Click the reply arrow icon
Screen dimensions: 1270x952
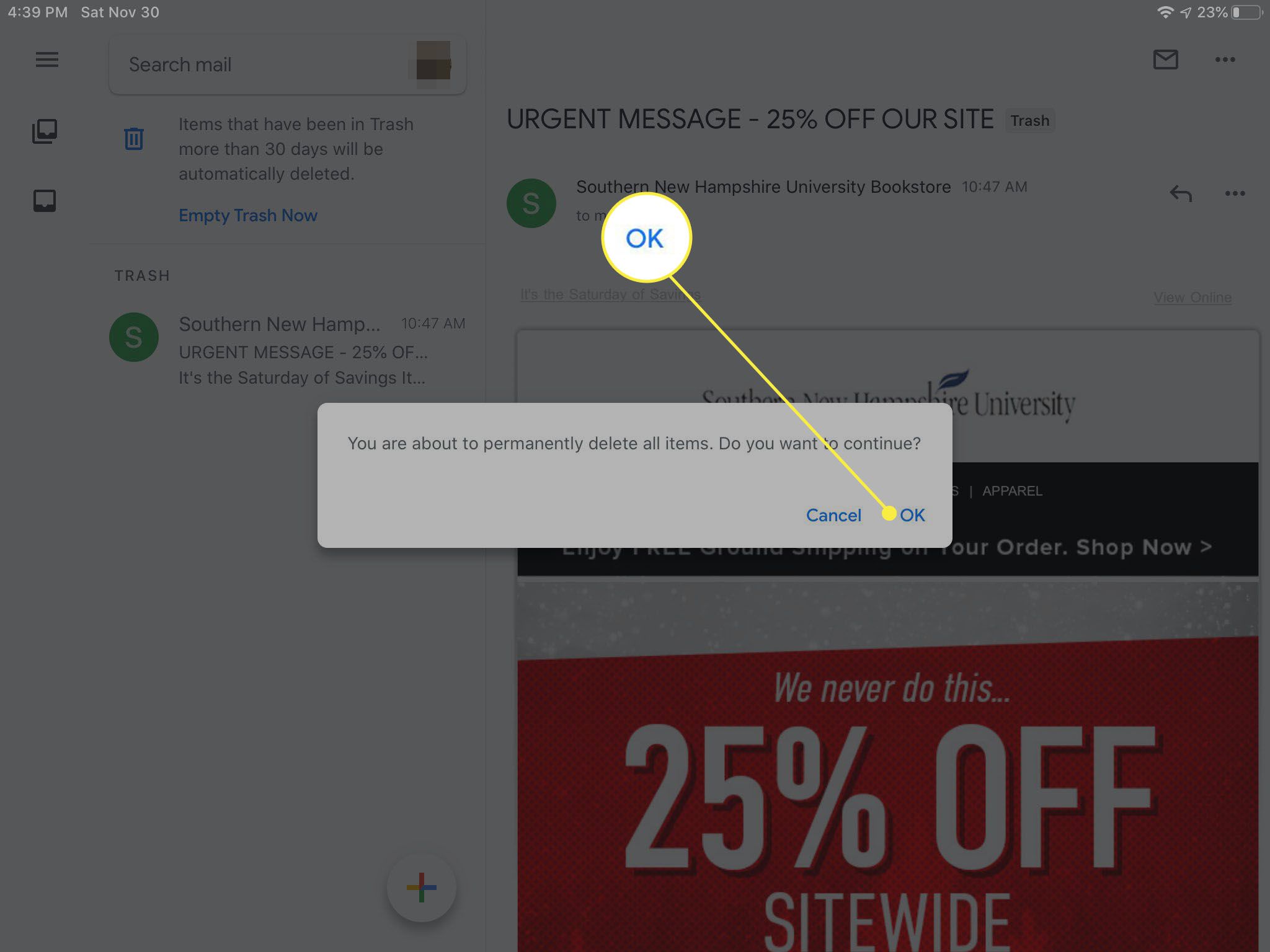1180,193
